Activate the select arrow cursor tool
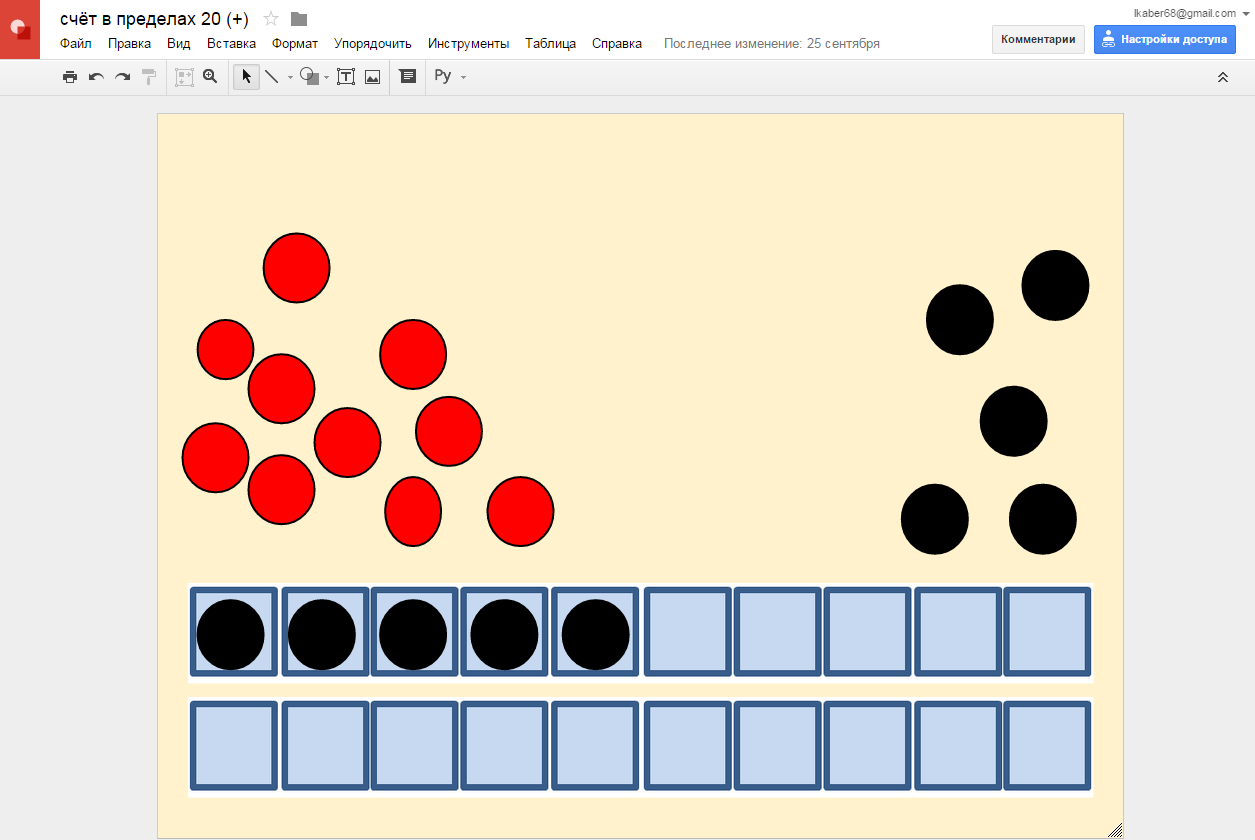Viewport: 1255px width, 840px height. click(x=246, y=77)
